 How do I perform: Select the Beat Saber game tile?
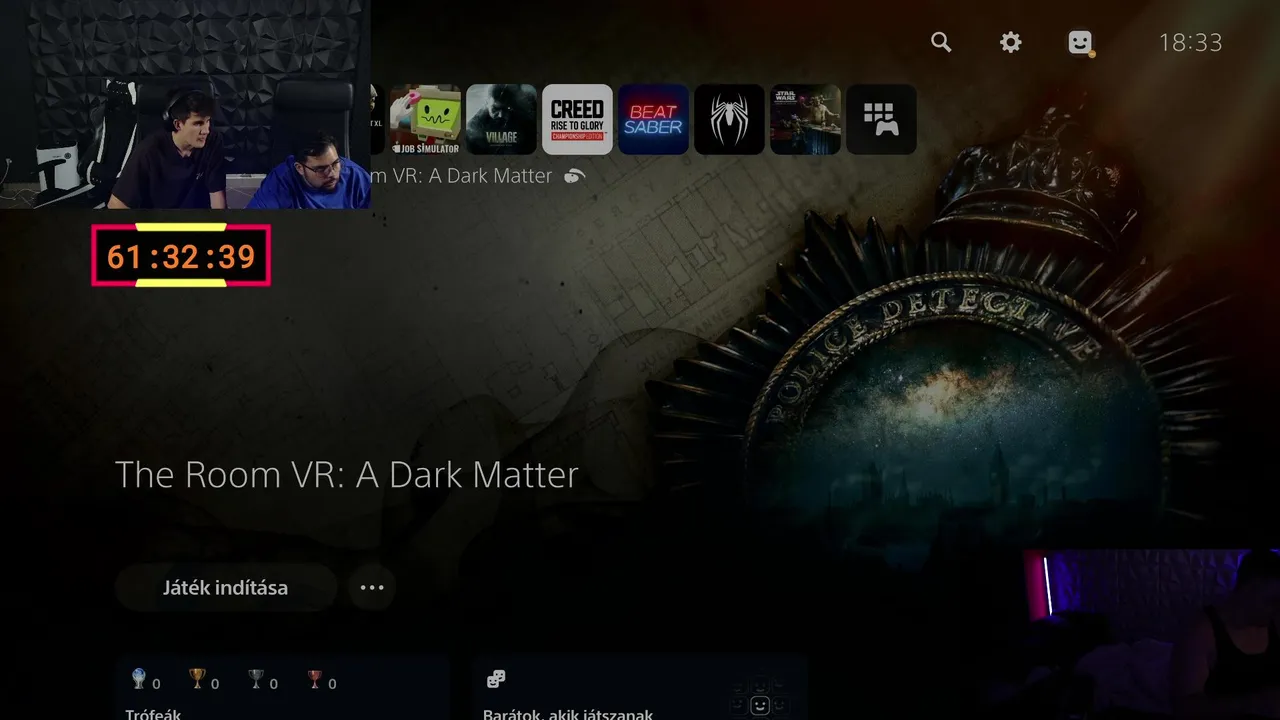(653, 119)
